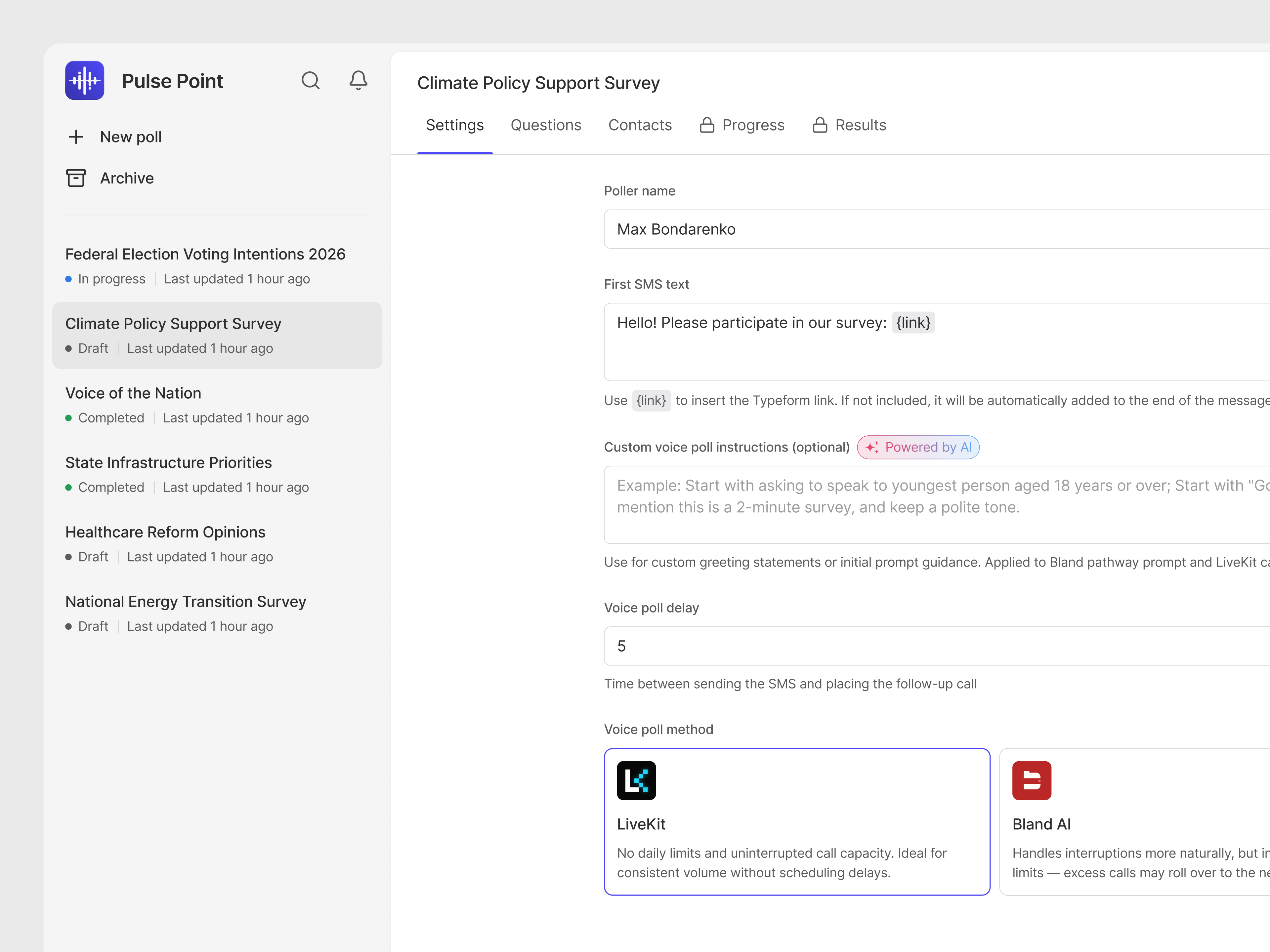This screenshot has width=1270, height=952.
Task: Click the Archive box icon
Action: click(x=76, y=178)
